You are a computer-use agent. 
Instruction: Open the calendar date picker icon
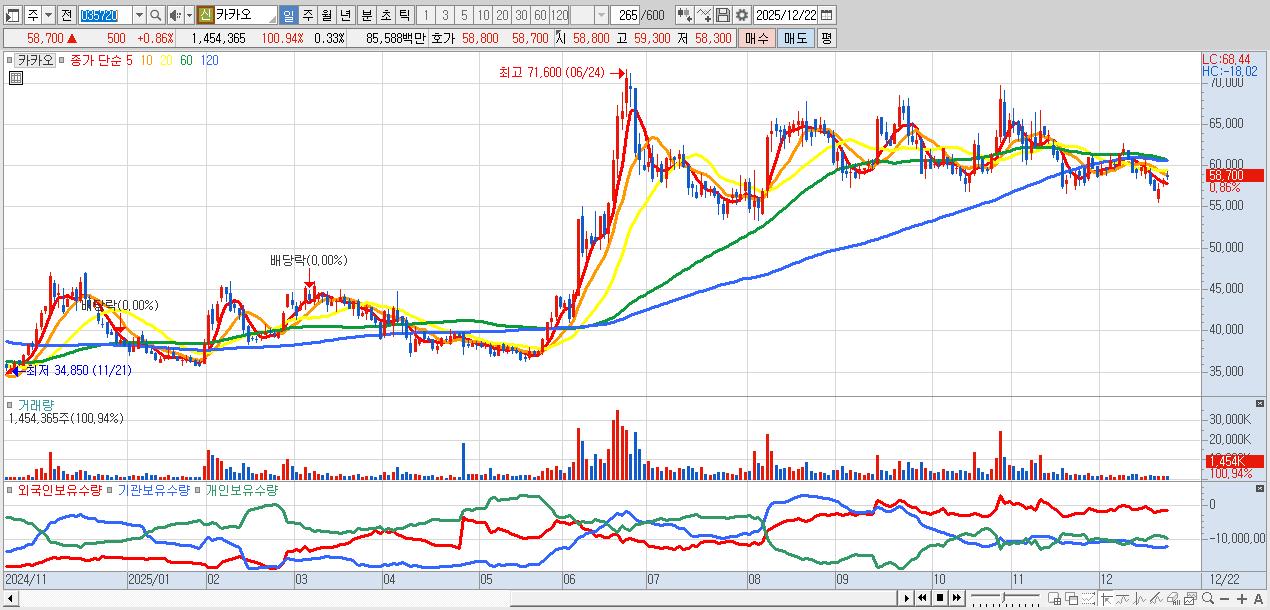826,15
